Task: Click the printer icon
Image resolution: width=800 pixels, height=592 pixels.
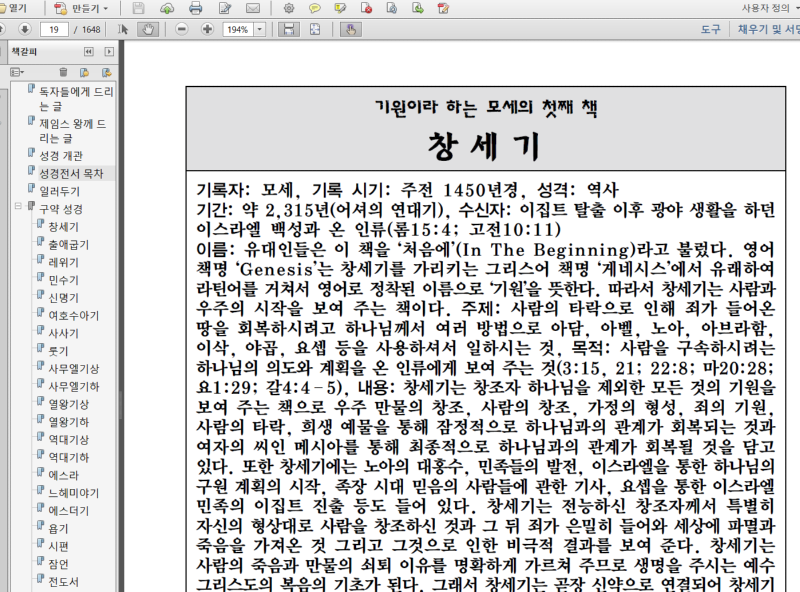Action: pos(195,8)
